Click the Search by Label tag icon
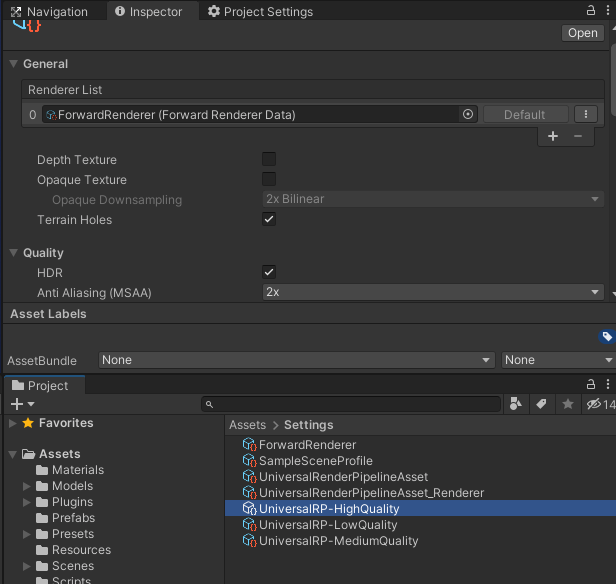616x584 pixels. click(x=541, y=404)
